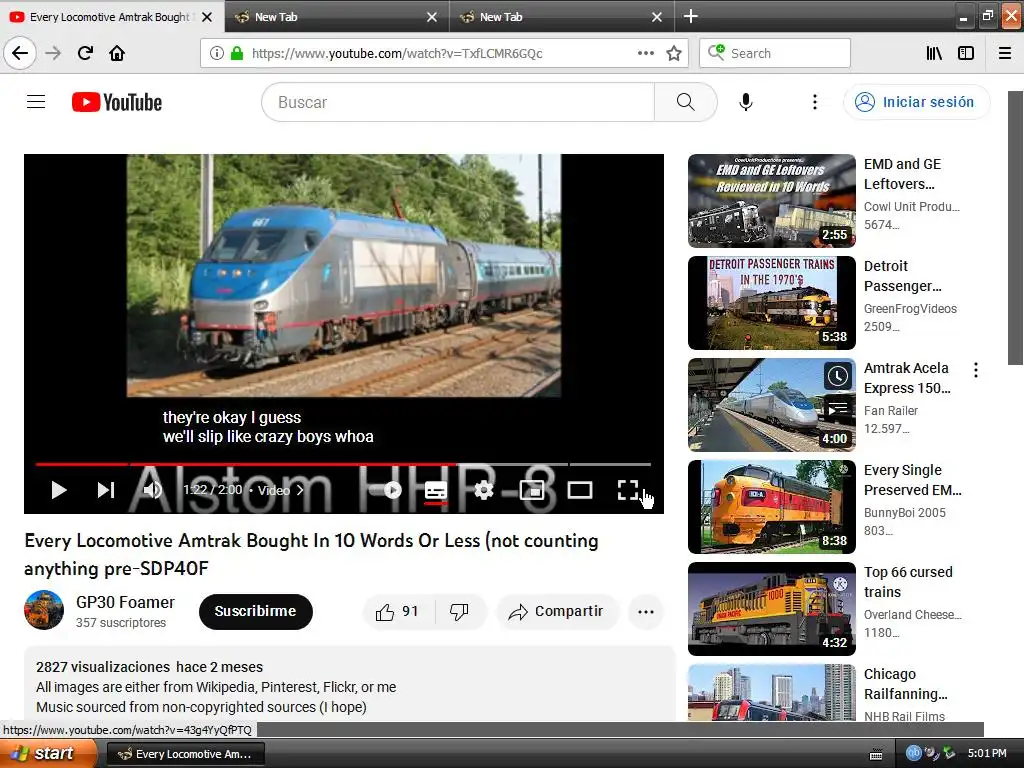Open page actions ellipsis in URL bar

[646, 53]
